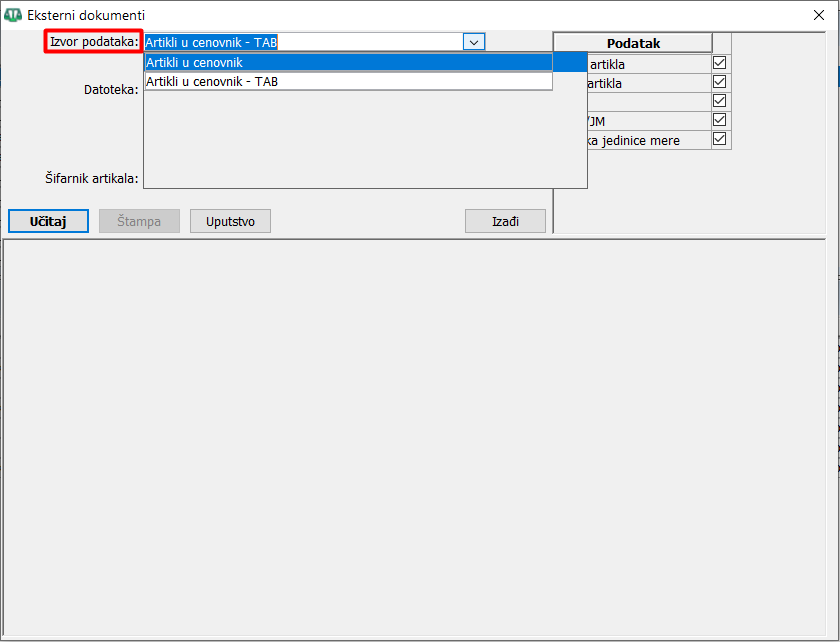The image size is (840, 642).
Task: Click the Izvor podataka combo box text
Action: [302, 42]
